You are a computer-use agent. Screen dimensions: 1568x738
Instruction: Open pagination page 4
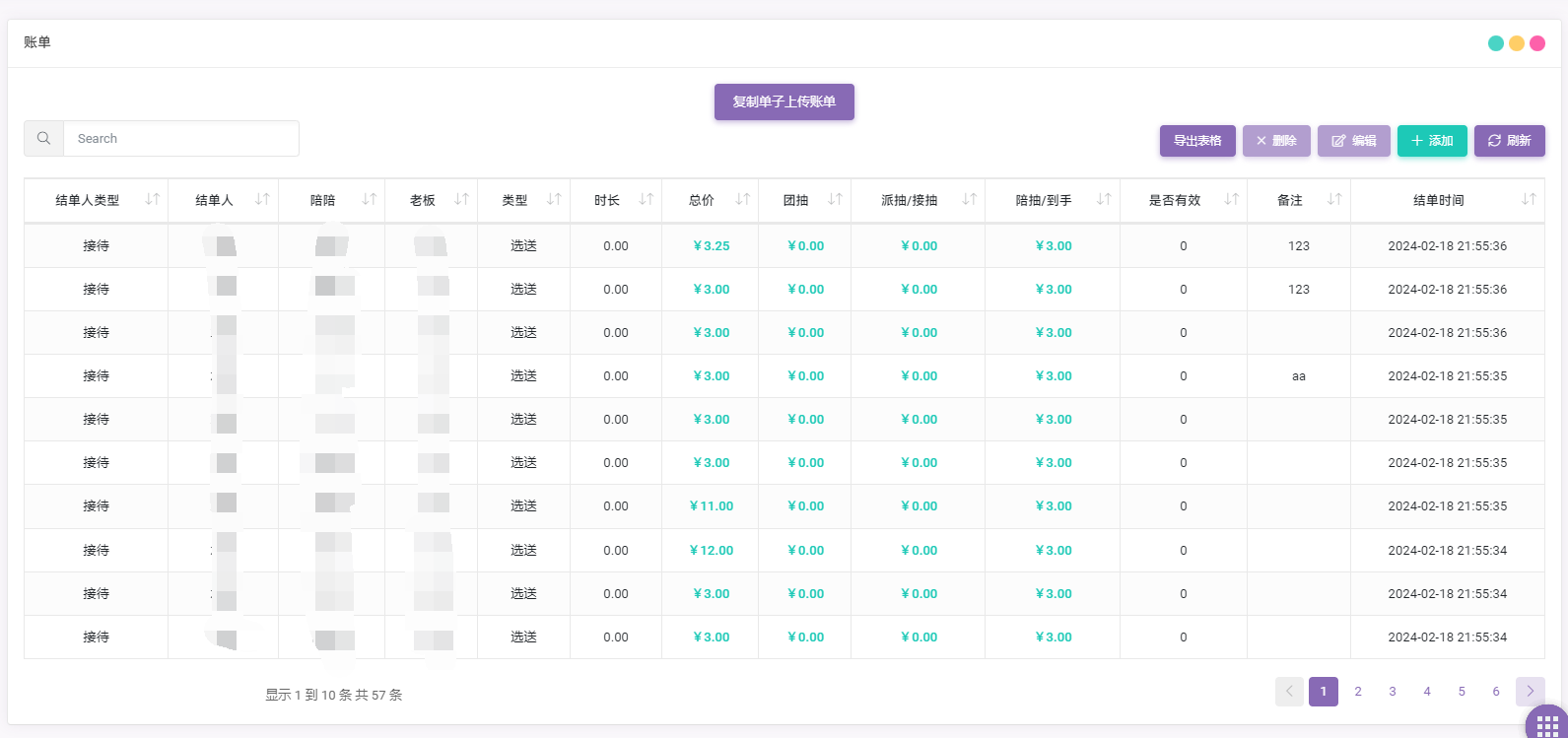pyautogui.click(x=1427, y=692)
